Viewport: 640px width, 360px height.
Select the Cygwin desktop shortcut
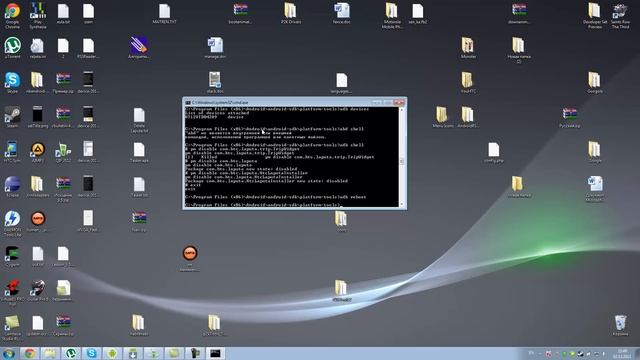coord(12,256)
